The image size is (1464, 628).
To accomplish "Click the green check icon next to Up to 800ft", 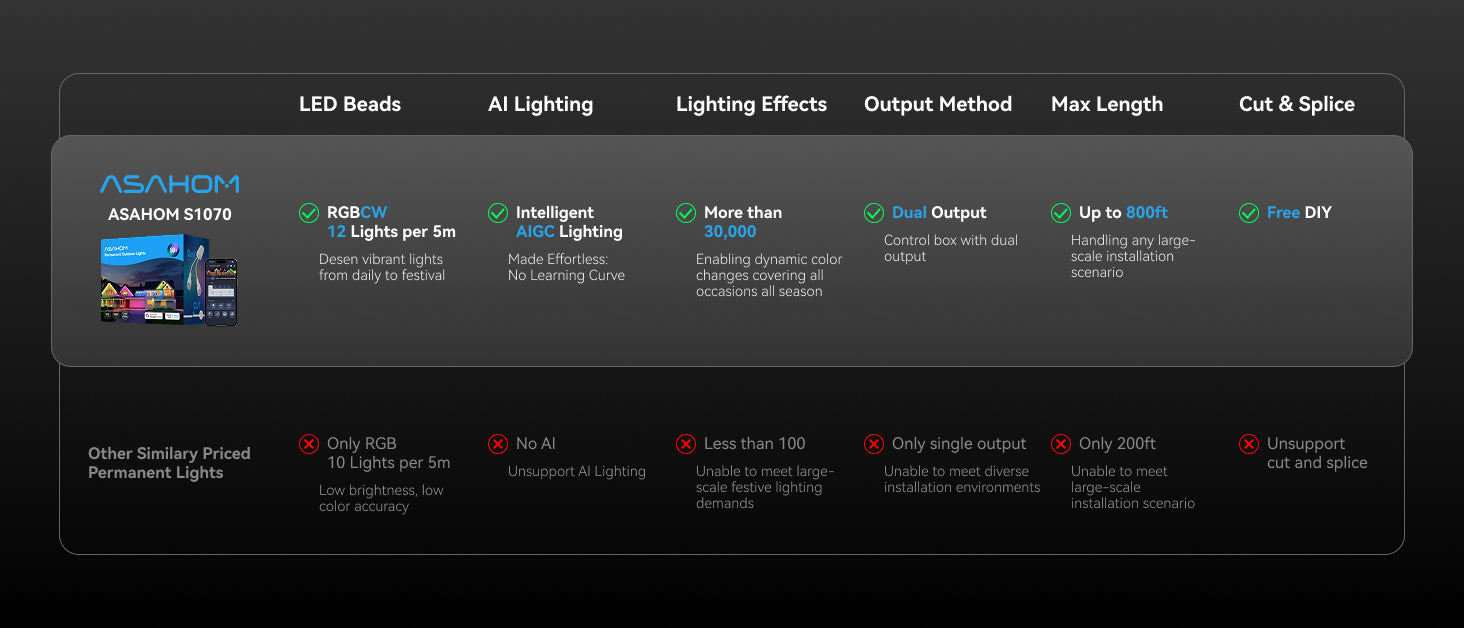I will pyautogui.click(x=1061, y=213).
